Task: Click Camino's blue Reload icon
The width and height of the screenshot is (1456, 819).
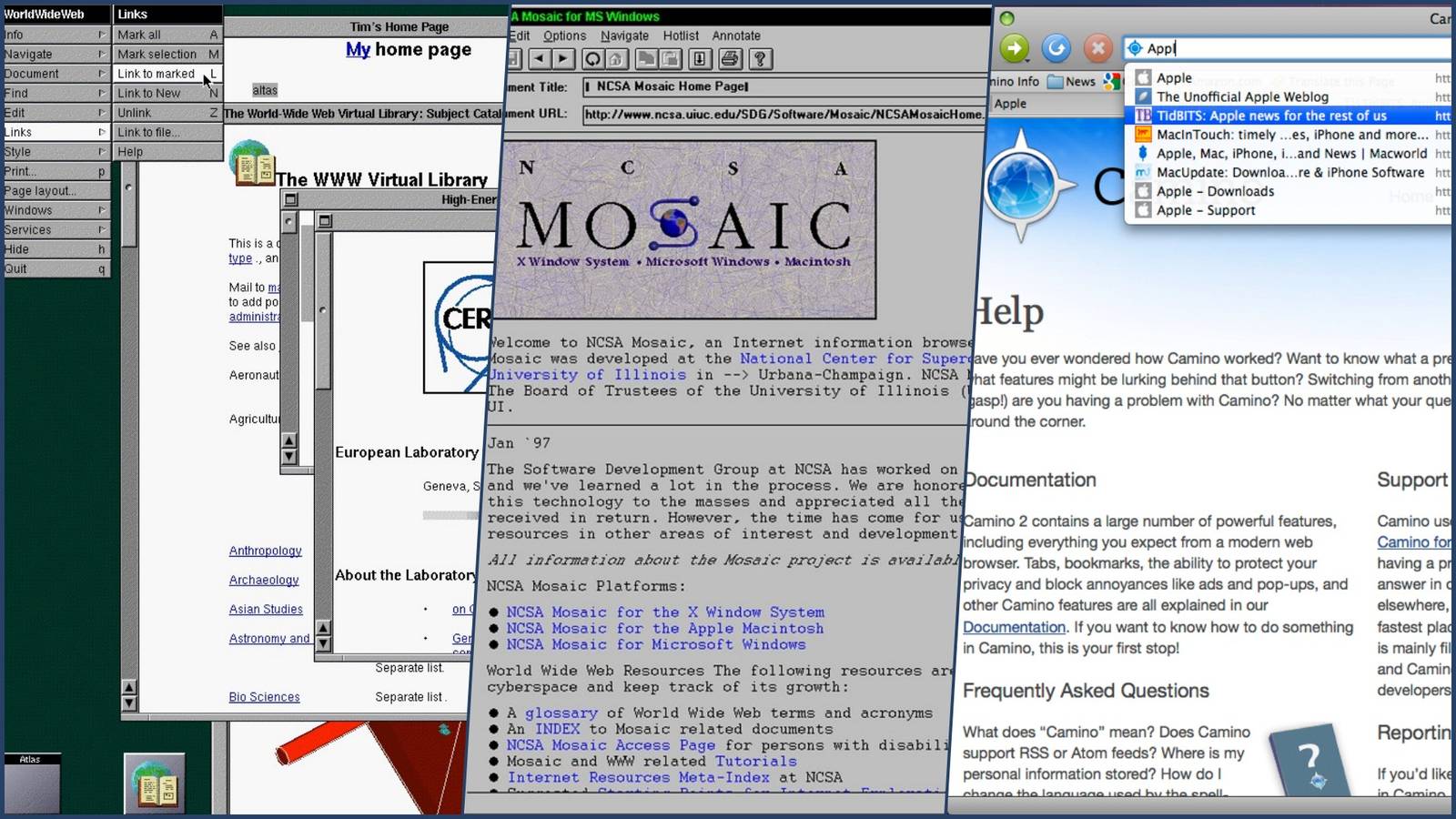Action: point(1056,48)
